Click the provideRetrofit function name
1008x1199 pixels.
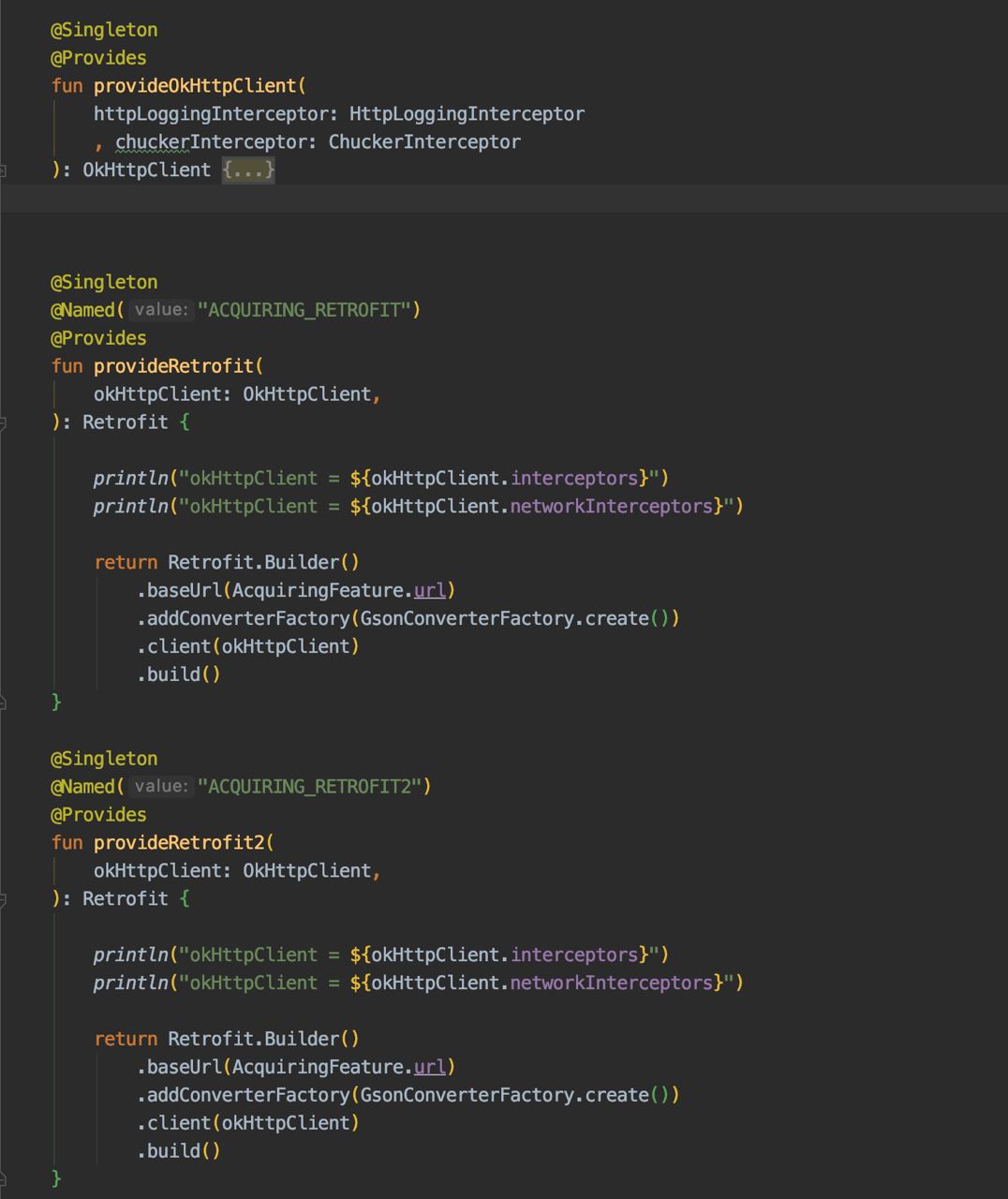(x=173, y=366)
